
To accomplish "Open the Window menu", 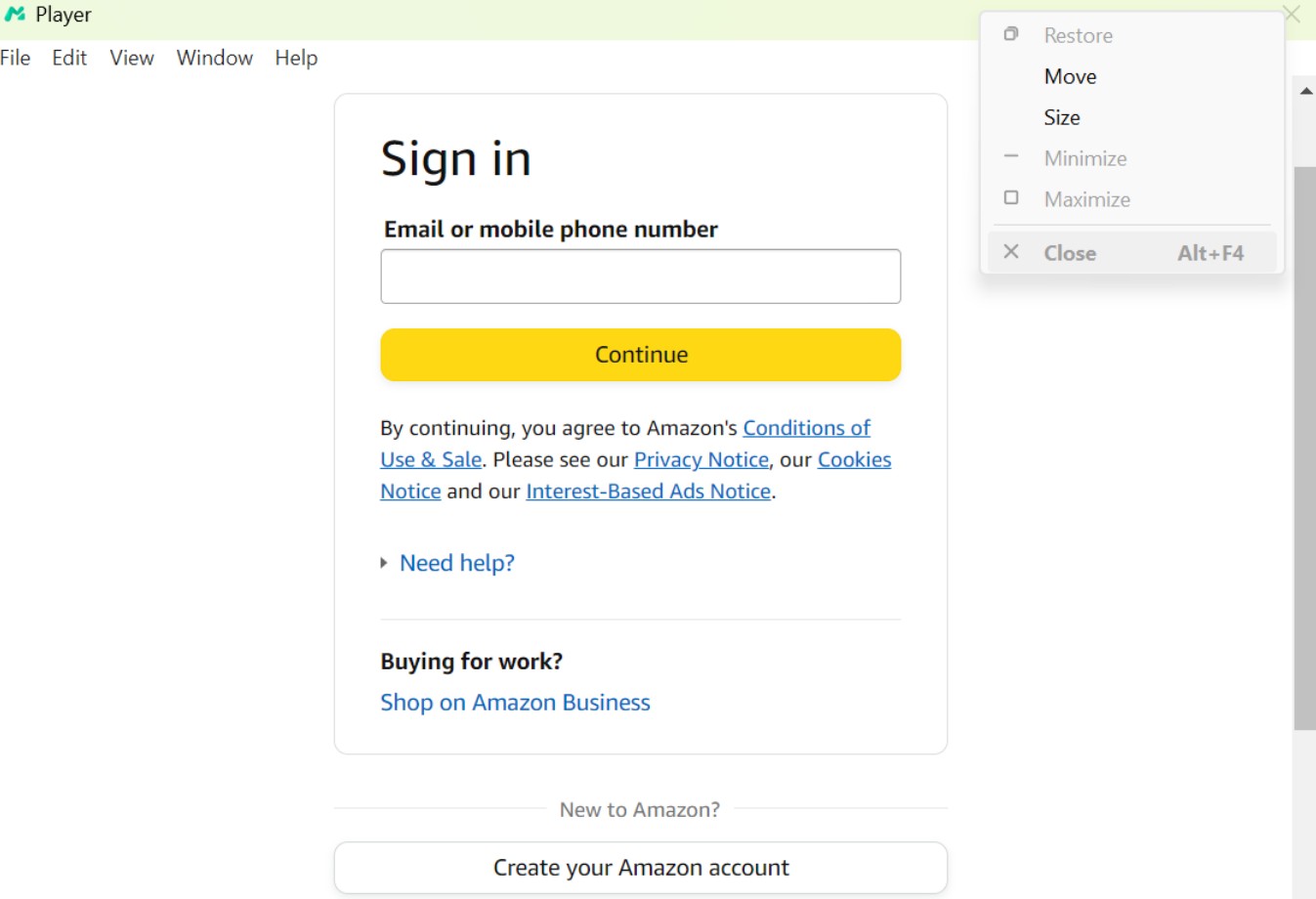I will point(215,58).
